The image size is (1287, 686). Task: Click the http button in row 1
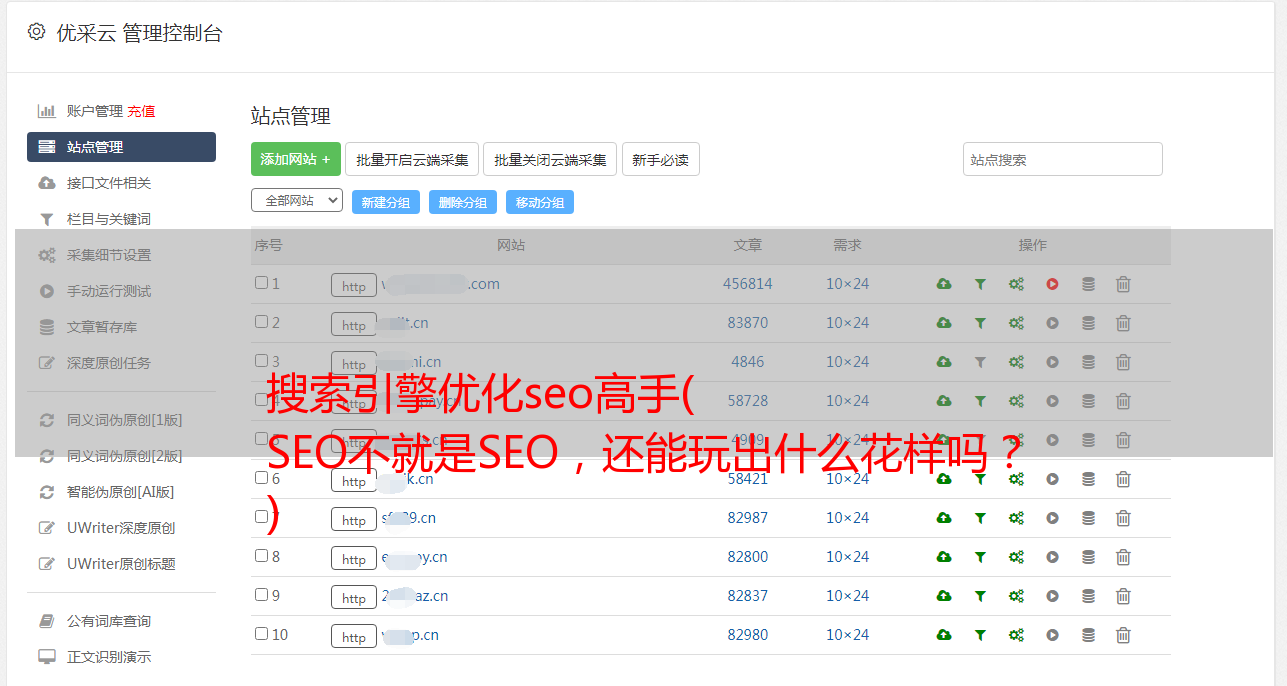[x=354, y=285]
